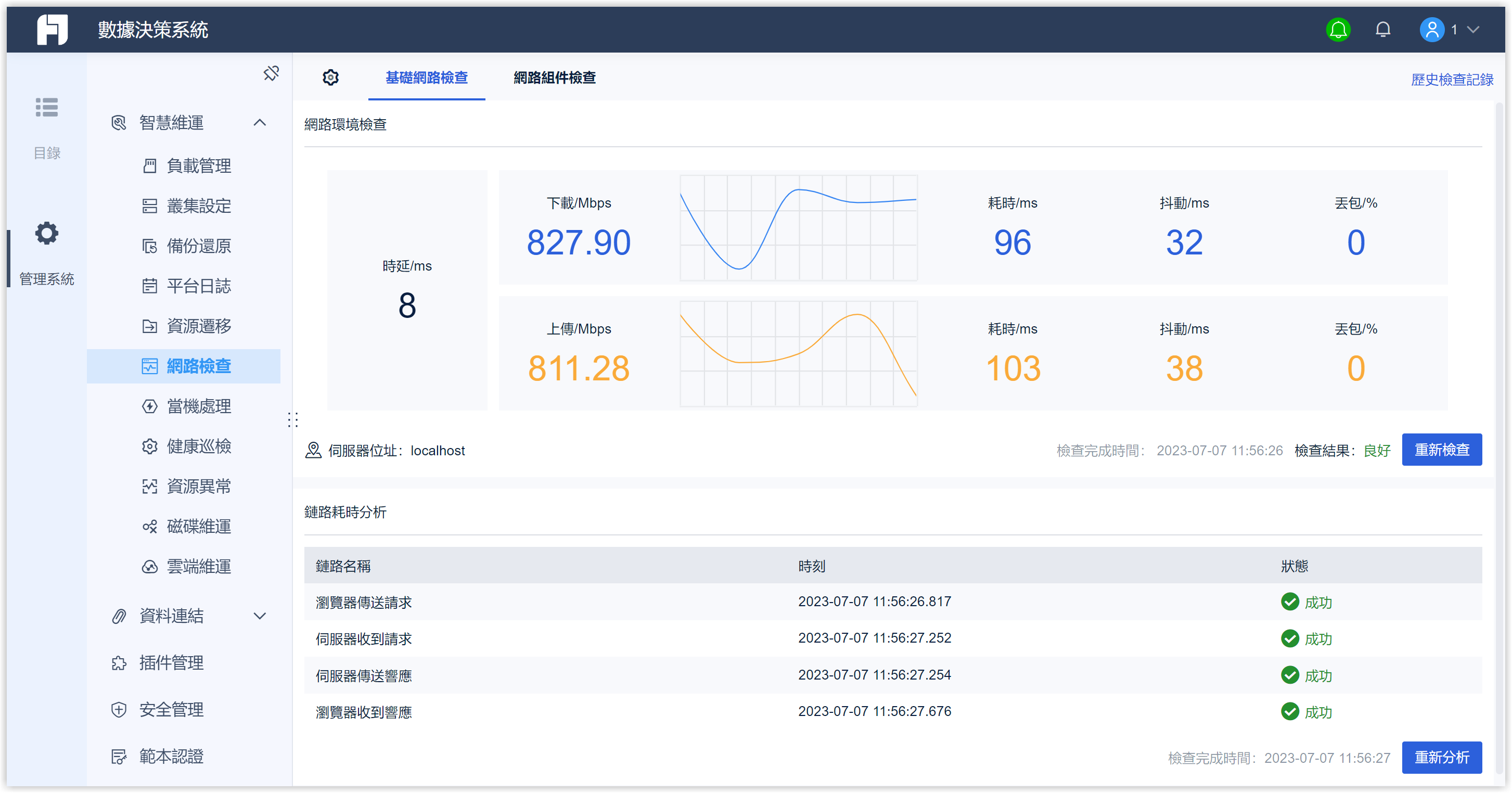The image size is (1512, 793).
Task: Click the 827.90 download value
Action: (x=578, y=242)
